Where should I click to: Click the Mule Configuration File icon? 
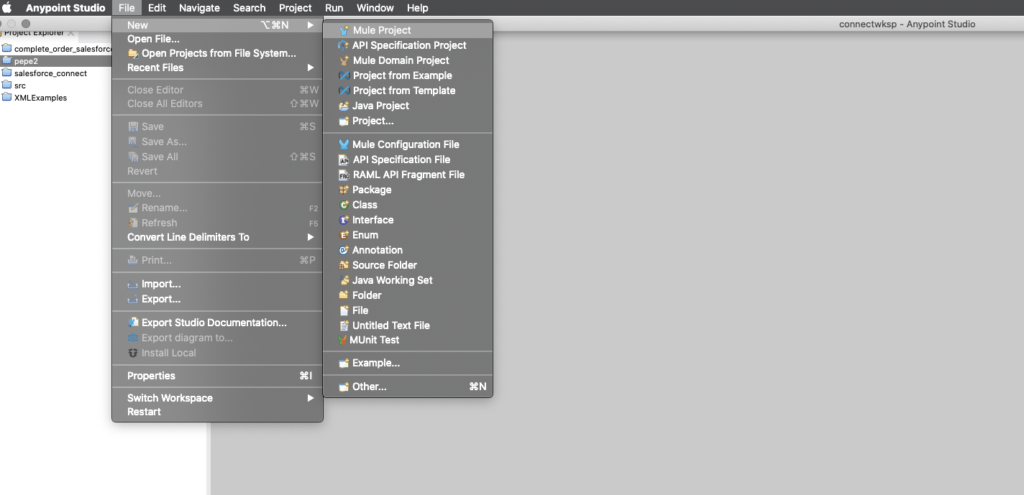[344, 144]
